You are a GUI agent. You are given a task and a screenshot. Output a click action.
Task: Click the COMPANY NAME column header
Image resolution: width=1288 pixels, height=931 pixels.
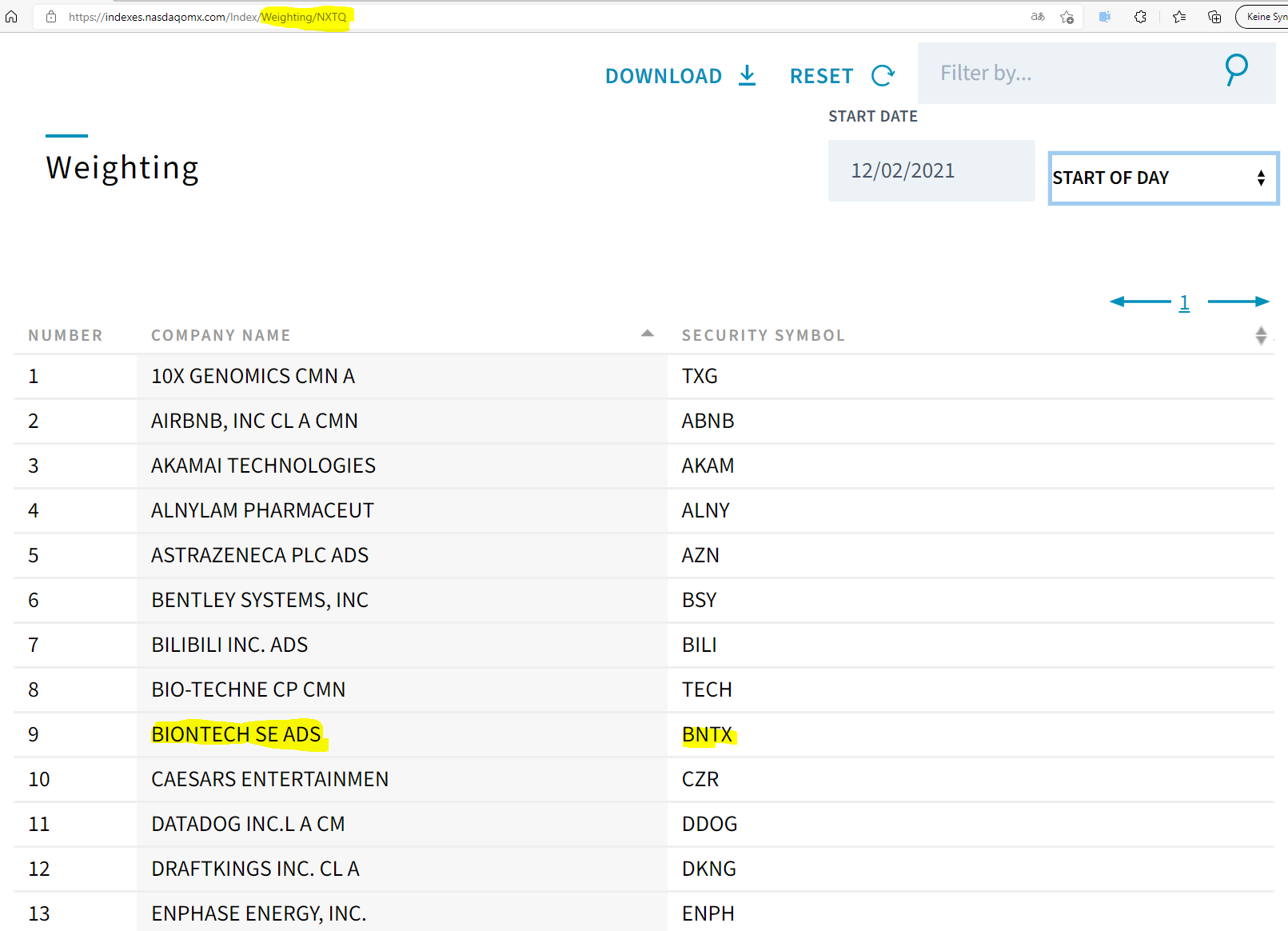221,335
